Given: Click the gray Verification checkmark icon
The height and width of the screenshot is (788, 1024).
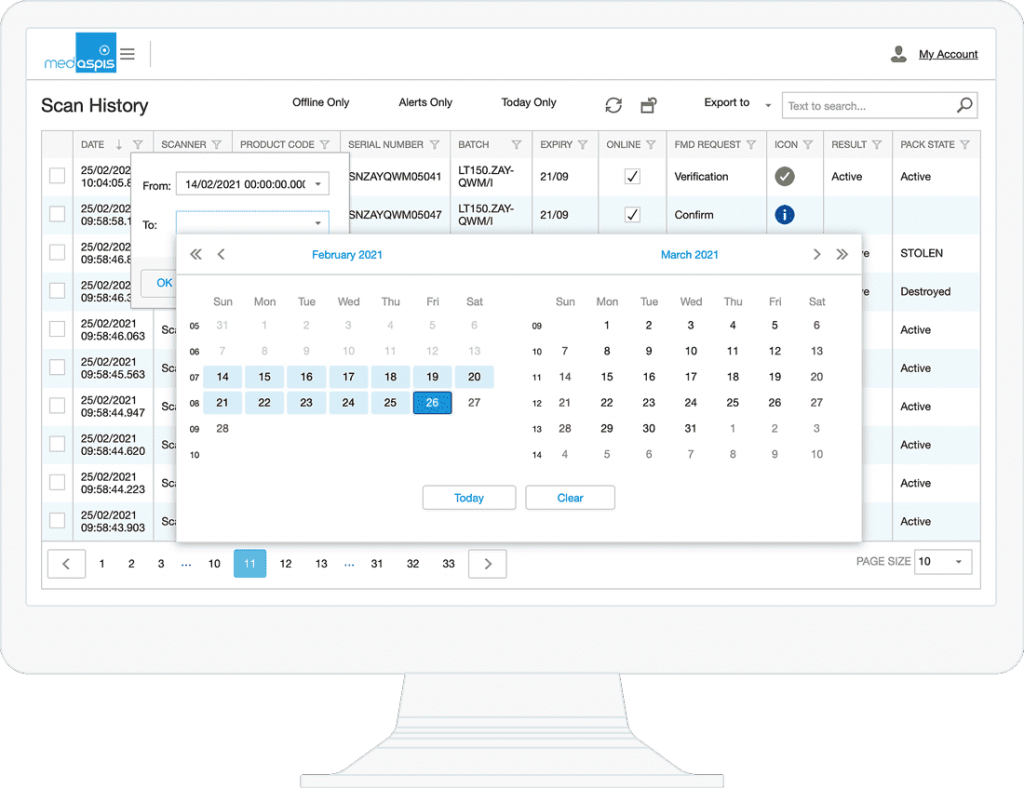Looking at the screenshot, I should (x=784, y=176).
